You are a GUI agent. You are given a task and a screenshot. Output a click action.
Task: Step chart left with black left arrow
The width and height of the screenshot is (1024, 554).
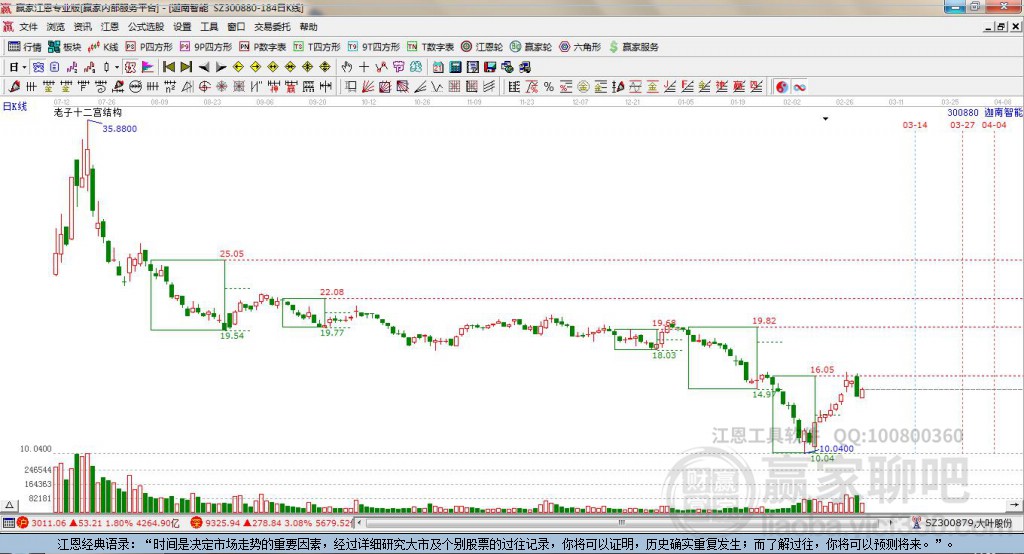[204, 67]
